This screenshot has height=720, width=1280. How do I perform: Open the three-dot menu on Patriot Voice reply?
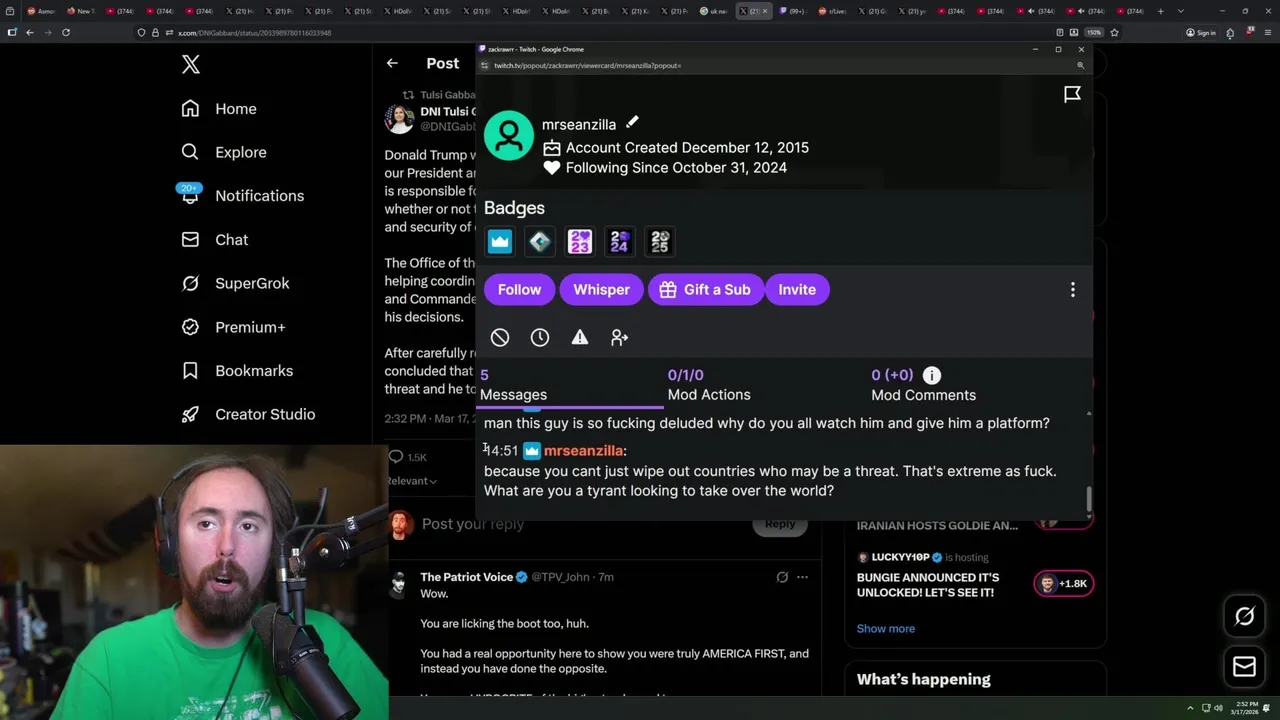point(802,577)
